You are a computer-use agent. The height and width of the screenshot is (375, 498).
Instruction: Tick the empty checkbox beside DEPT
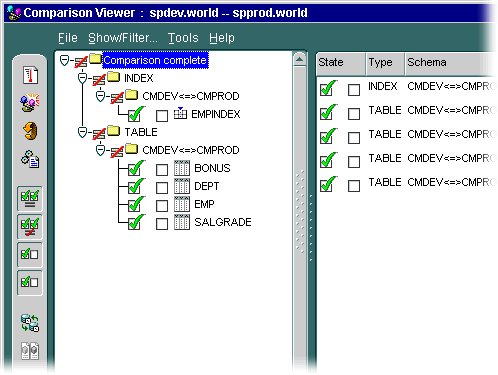(162, 188)
